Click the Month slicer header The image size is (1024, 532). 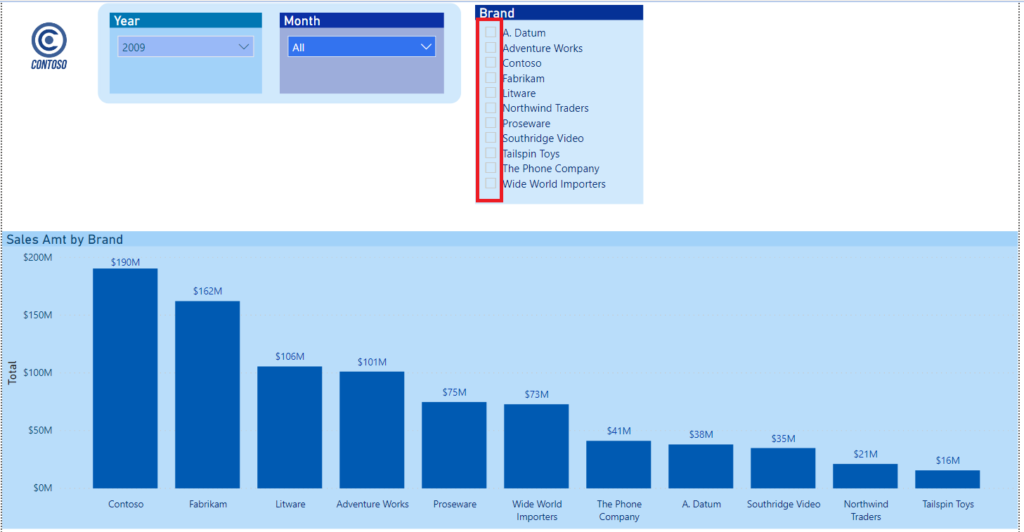pyautogui.click(x=362, y=21)
